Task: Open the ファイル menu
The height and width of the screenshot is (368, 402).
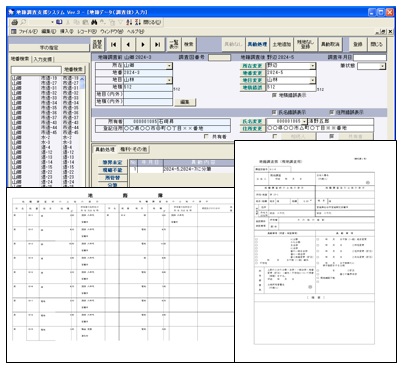Action: point(28,31)
